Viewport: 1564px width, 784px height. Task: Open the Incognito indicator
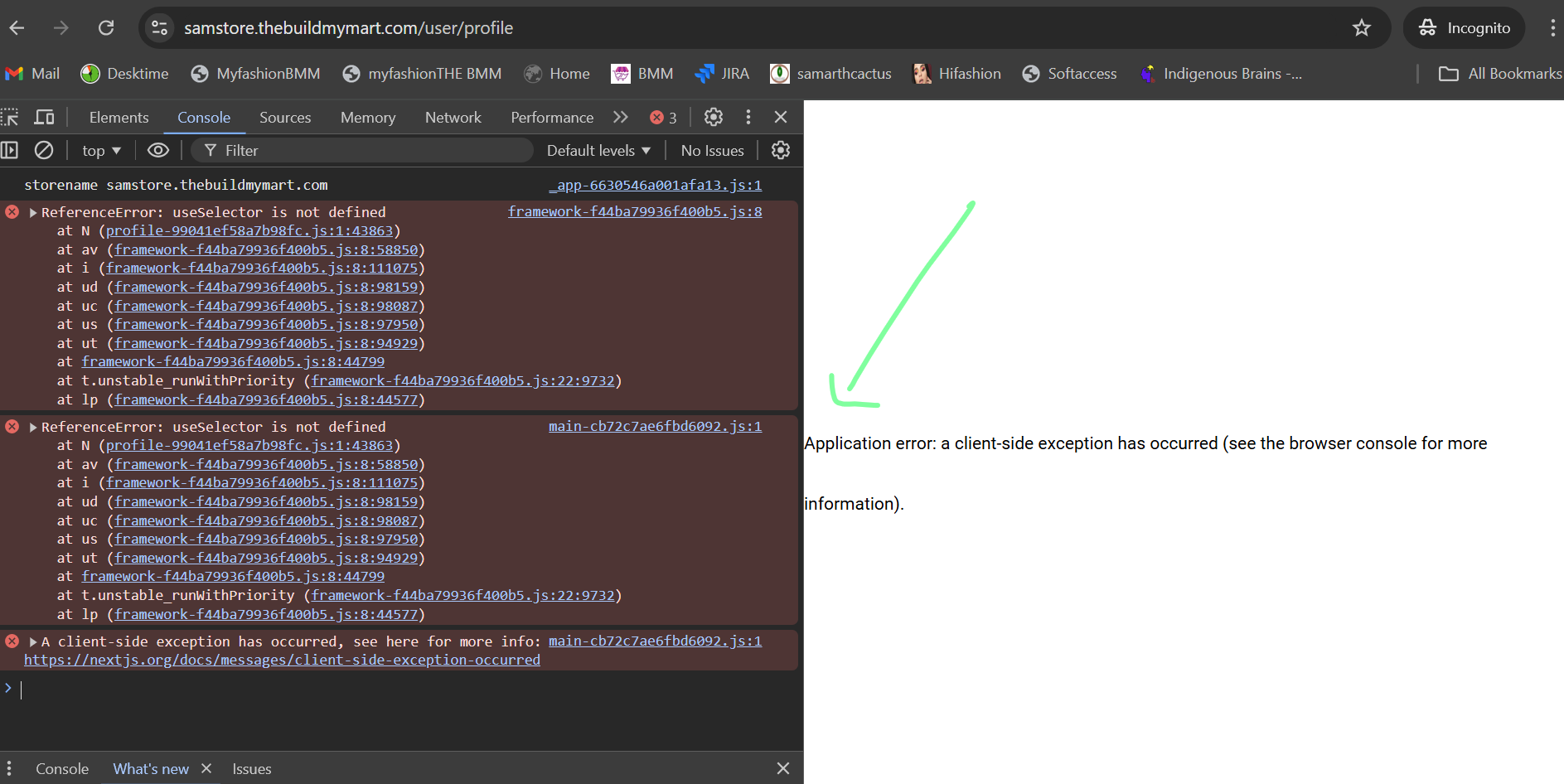(x=1465, y=28)
